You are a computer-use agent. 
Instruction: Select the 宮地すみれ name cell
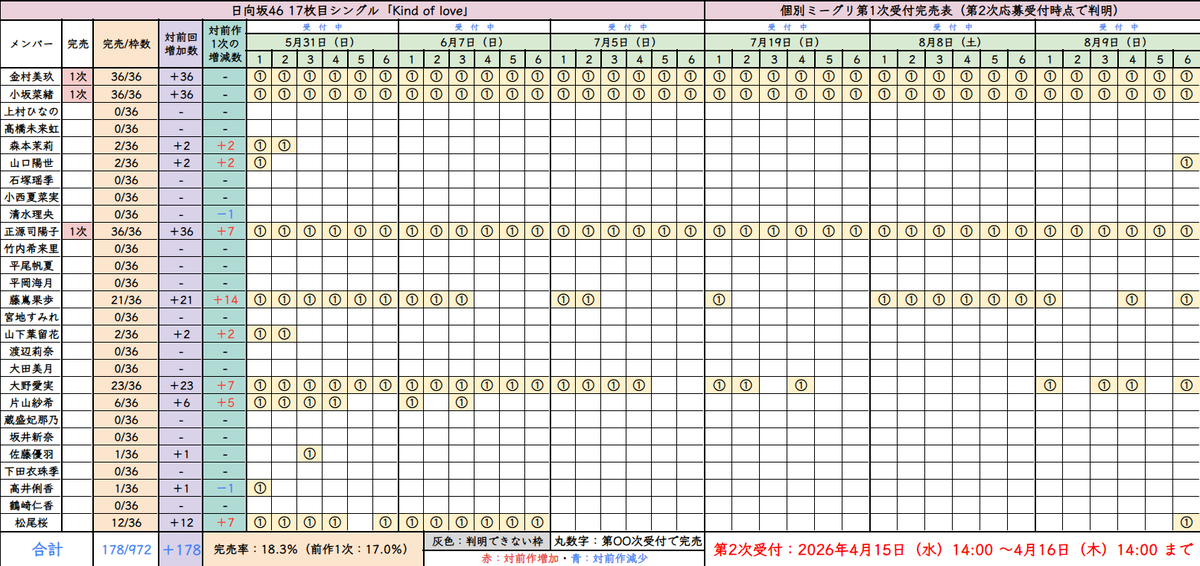tap(31, 316)
